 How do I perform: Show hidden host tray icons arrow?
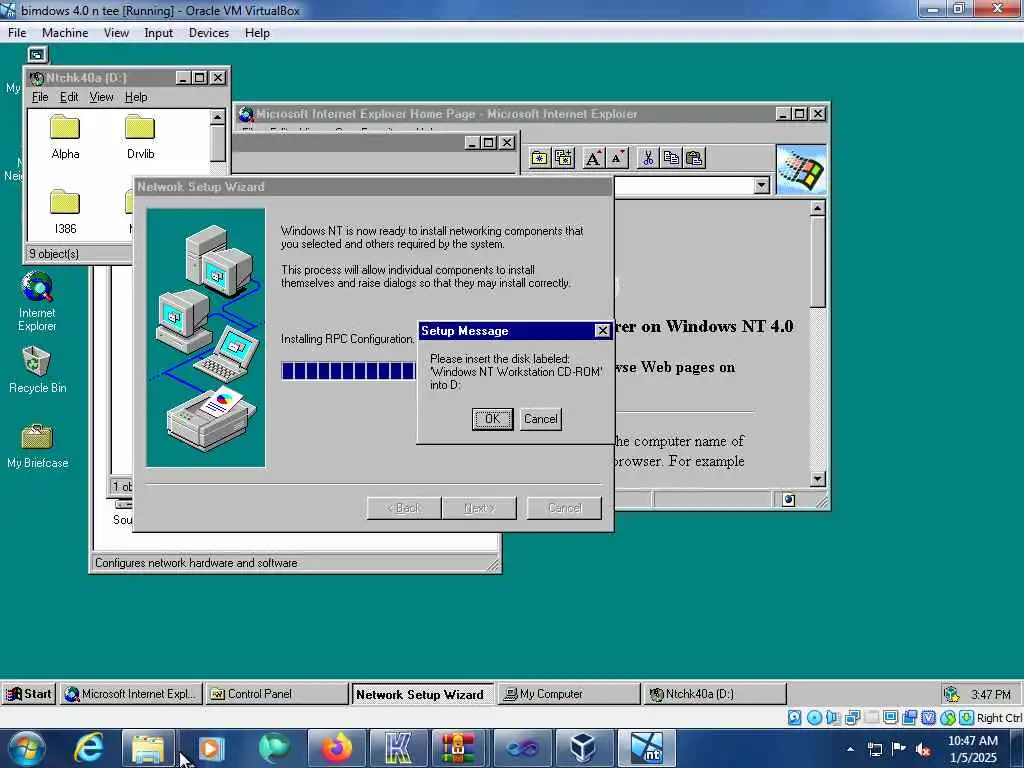850,749
